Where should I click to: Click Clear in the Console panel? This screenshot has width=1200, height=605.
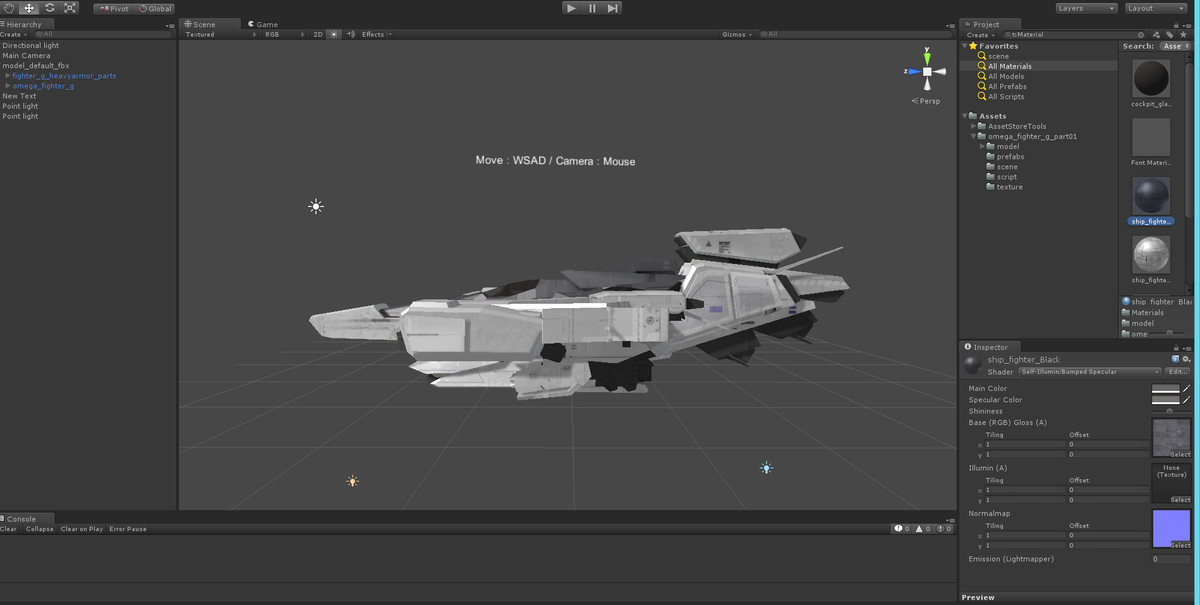[x=8, y=529]
